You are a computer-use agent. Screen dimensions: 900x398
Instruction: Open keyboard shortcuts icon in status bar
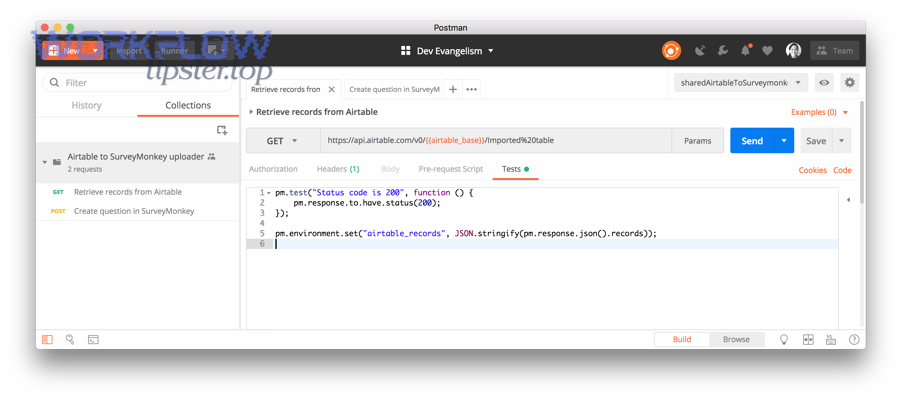tap(831, 339)
